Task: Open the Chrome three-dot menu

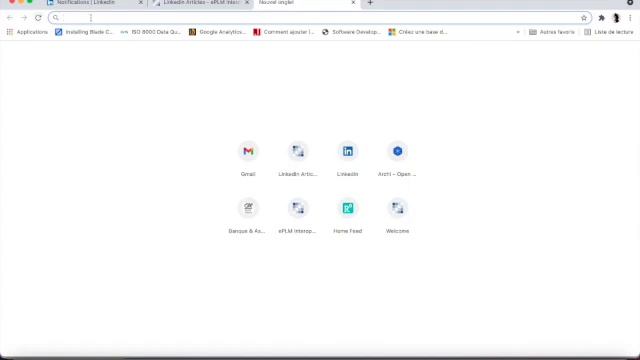Action: point(630,18)
